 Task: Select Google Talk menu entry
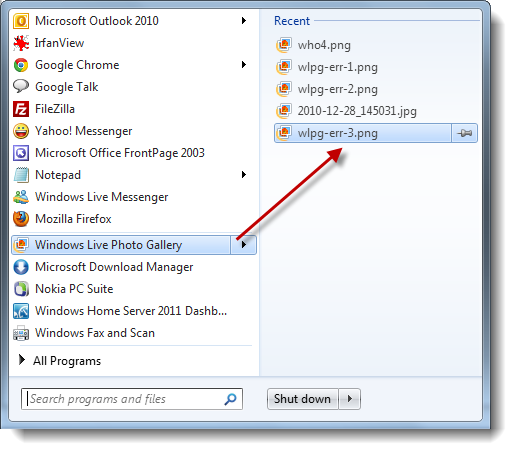(x=134, y=87)
